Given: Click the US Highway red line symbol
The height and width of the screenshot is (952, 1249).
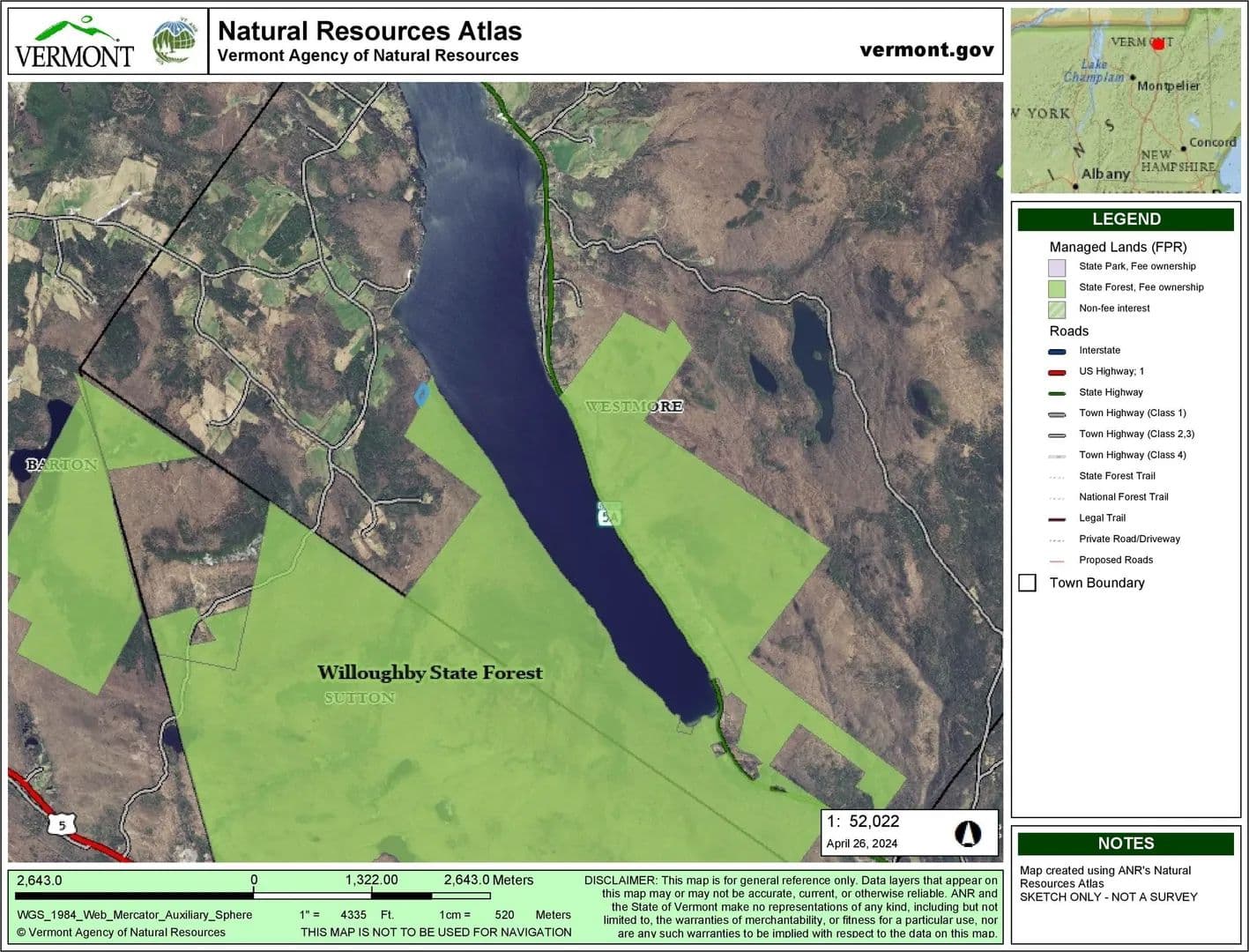Looking at the screenshot, I should 1057,372.
